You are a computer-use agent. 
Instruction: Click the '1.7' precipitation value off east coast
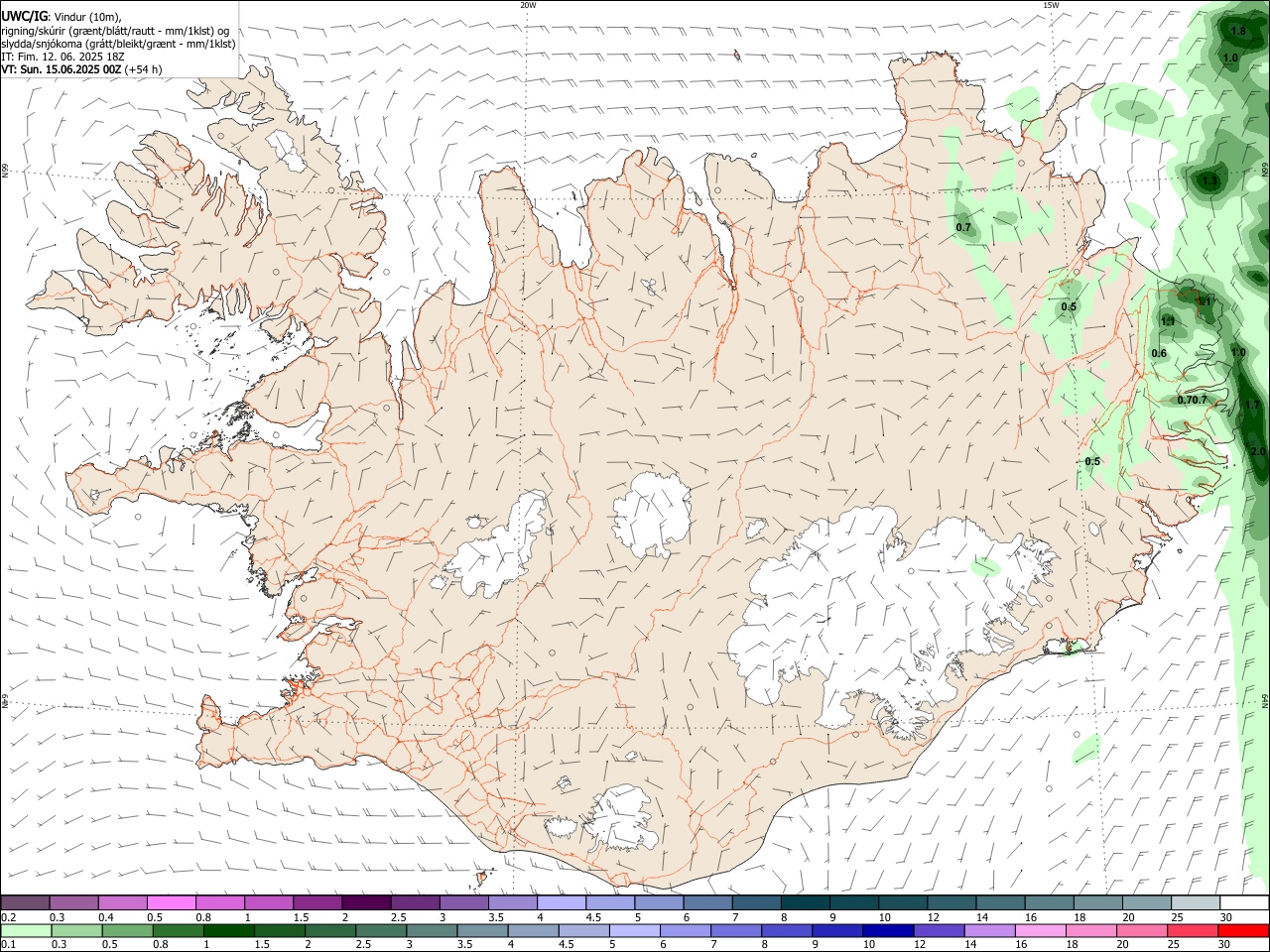[x=1251, y=406]
